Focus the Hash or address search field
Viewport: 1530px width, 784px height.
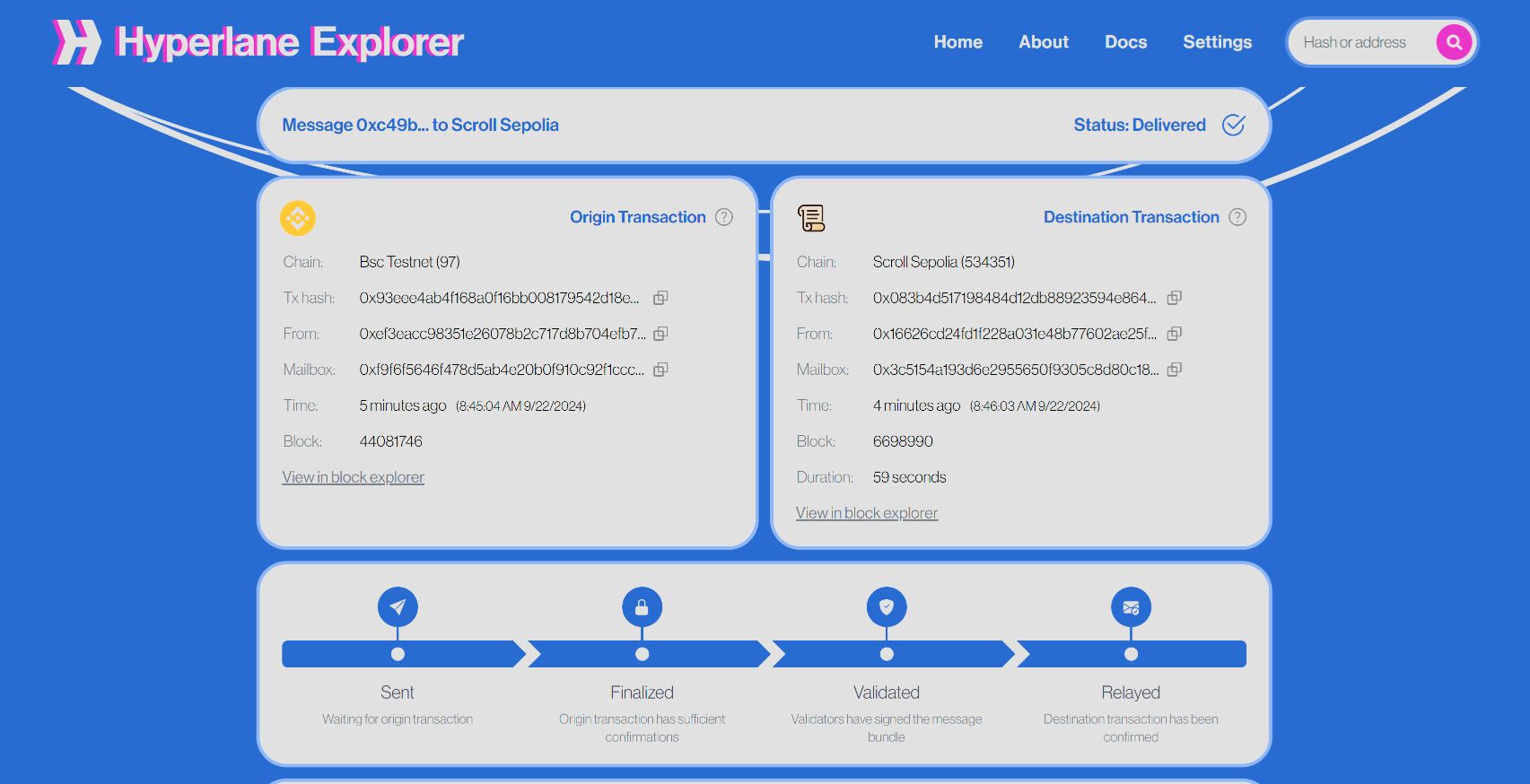tap(1360, 42)
